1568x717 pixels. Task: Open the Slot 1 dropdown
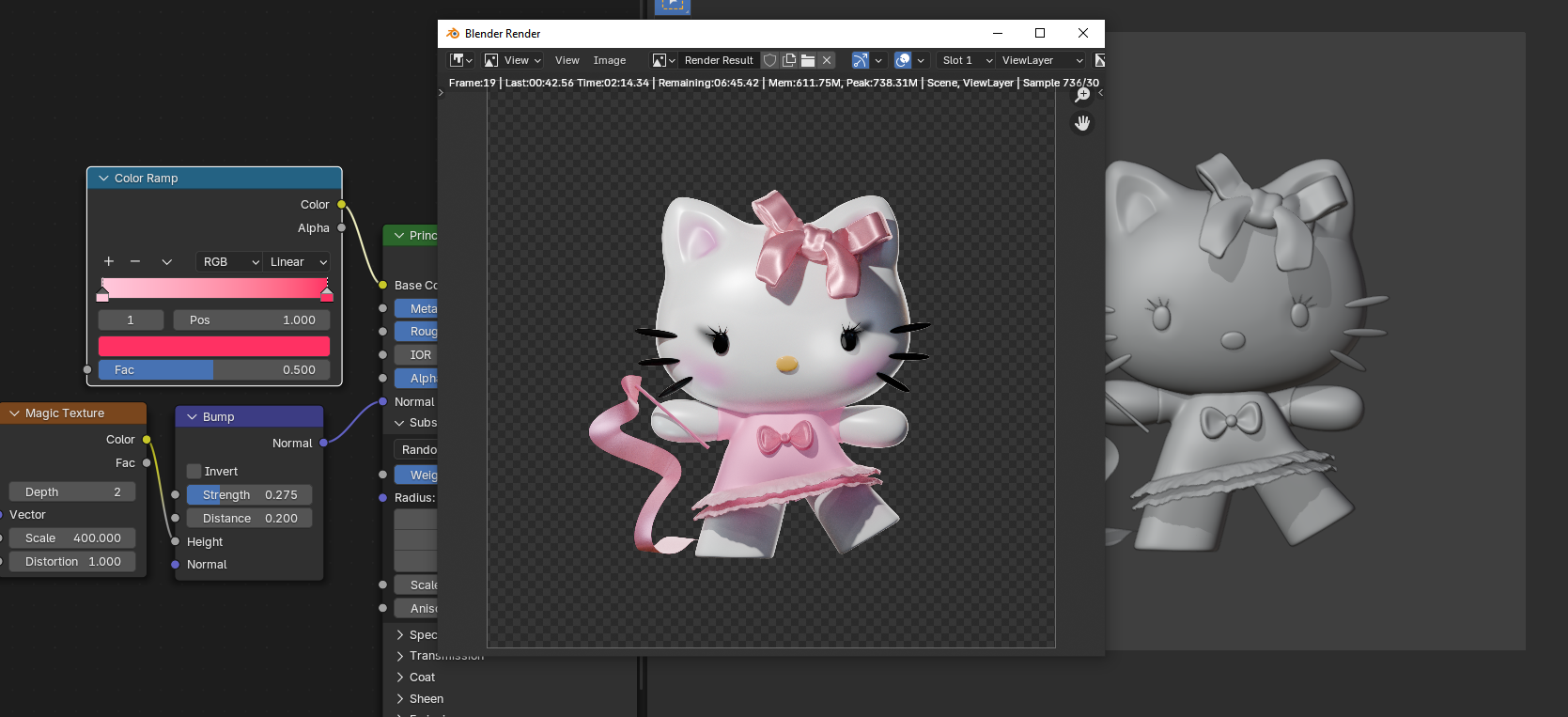tap(967, 60)
